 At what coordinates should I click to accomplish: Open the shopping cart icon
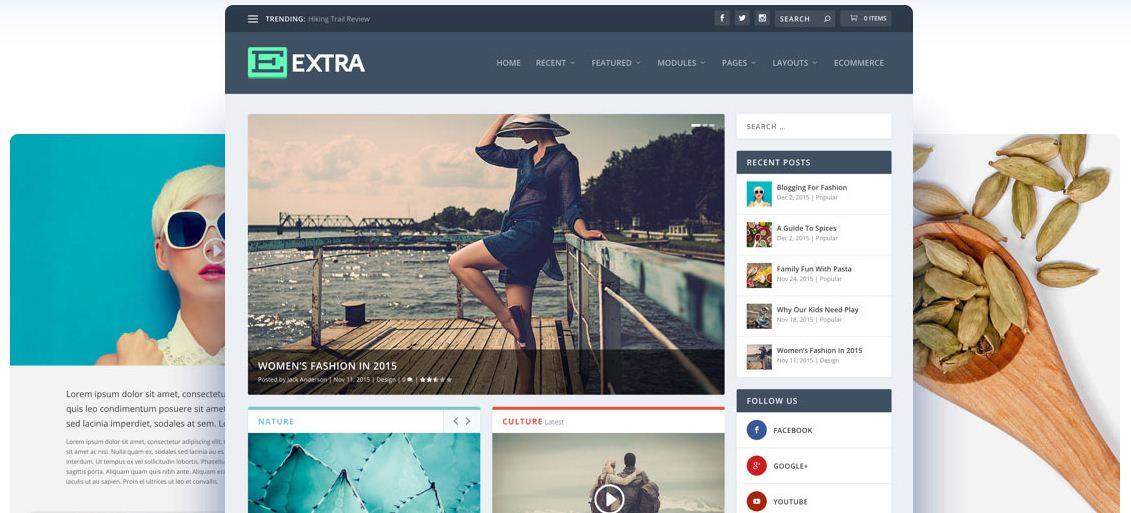(x=853, y=18)
